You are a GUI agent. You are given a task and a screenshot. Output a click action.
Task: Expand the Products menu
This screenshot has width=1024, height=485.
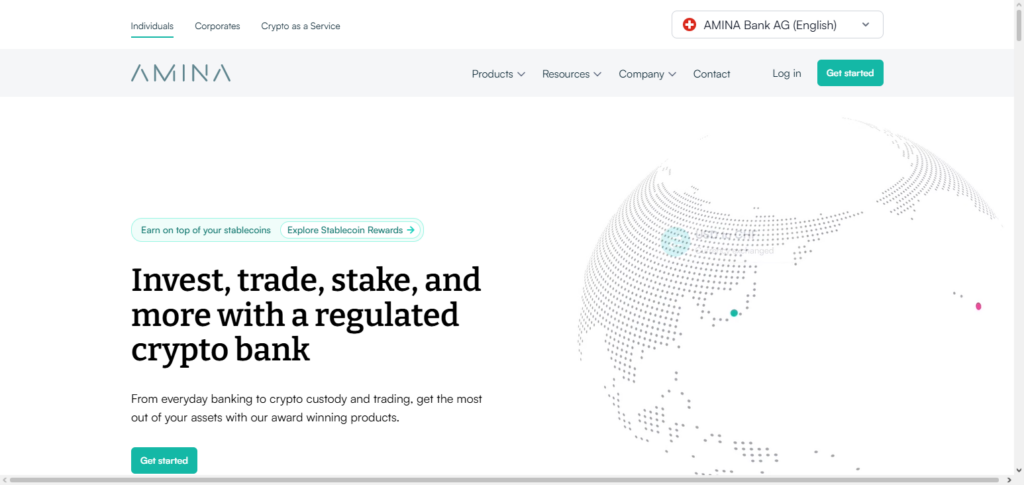498,74
